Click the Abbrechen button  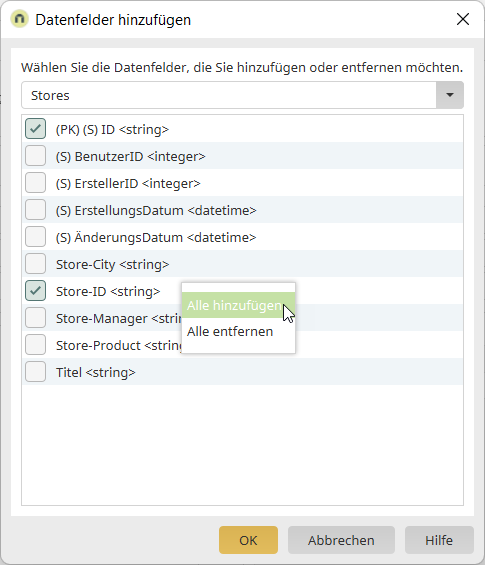pyautogui.click(x=341, y=540)
